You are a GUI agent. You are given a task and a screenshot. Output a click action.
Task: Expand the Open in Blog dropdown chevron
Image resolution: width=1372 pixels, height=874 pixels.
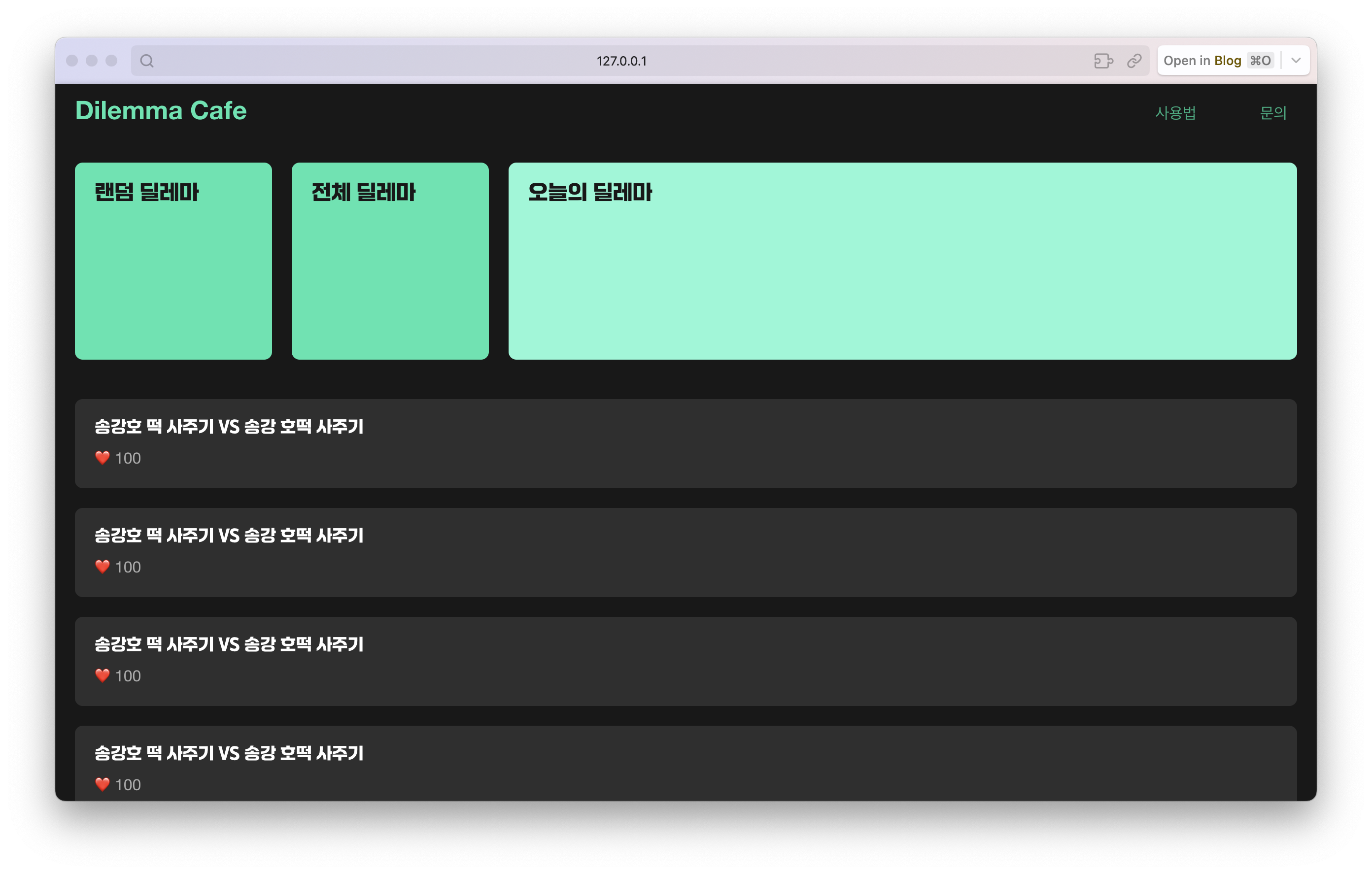coord(1296,61)
